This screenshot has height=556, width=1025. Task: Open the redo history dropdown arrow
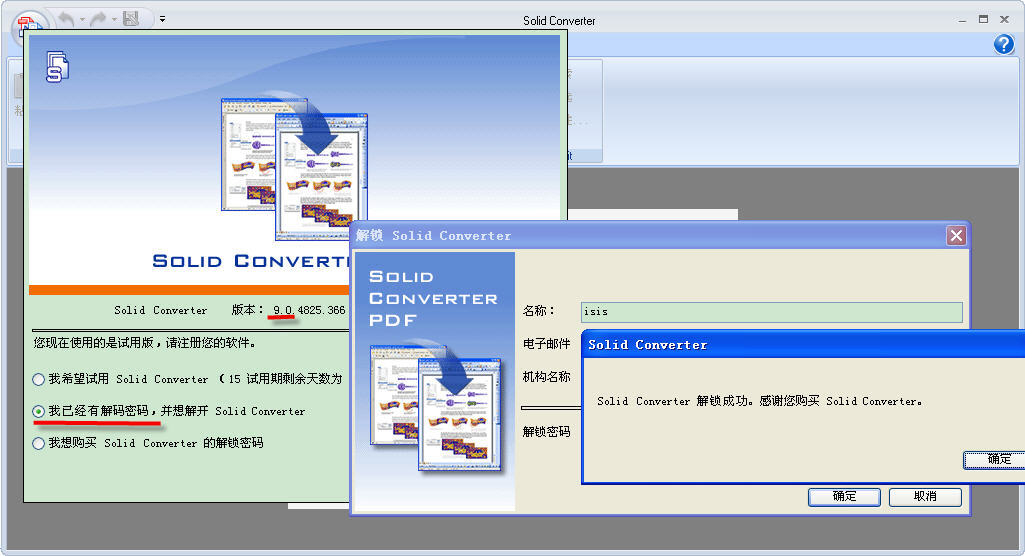pos(114,20)
